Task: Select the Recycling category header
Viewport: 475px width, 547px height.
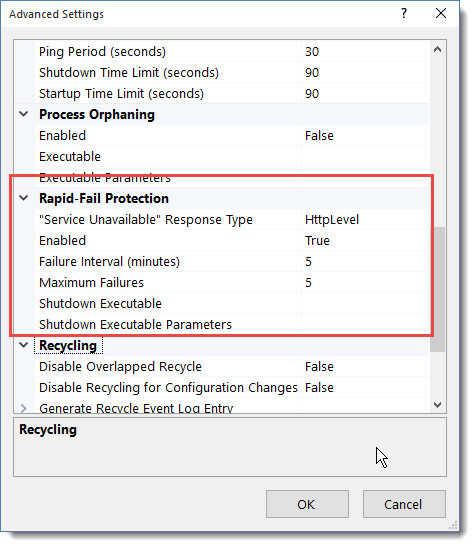Action: point(68,345)
